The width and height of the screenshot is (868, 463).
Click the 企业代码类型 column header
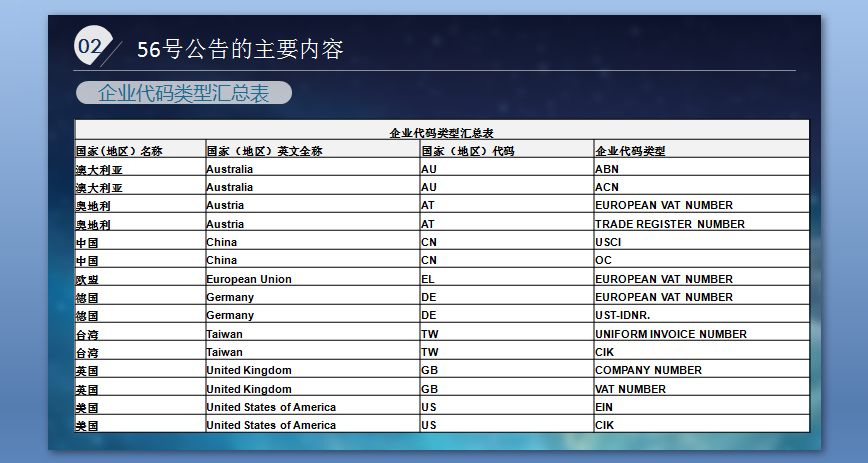click(630, 151)
